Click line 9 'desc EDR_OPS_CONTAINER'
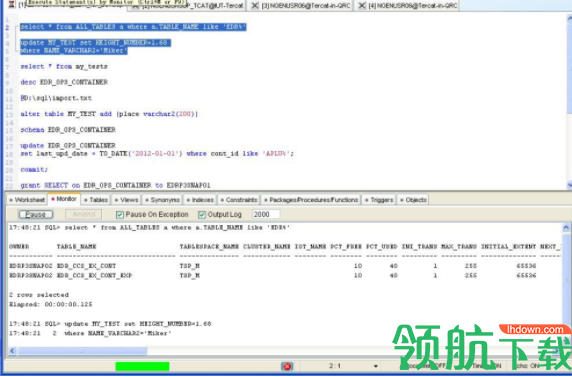This screenshot has width=572, height=377. [64, 82]
